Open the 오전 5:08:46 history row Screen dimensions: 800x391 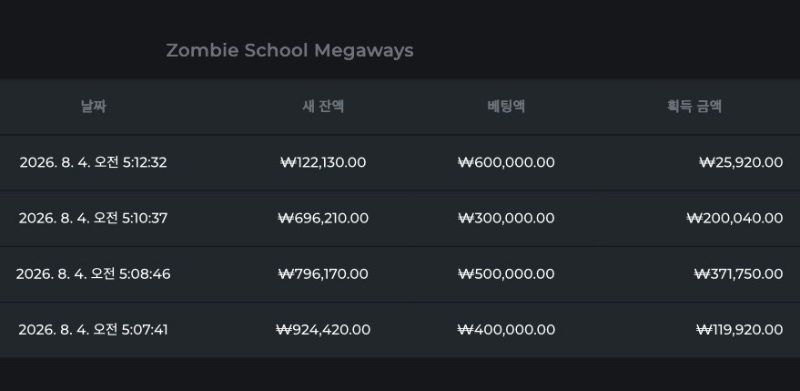(400, 274)
